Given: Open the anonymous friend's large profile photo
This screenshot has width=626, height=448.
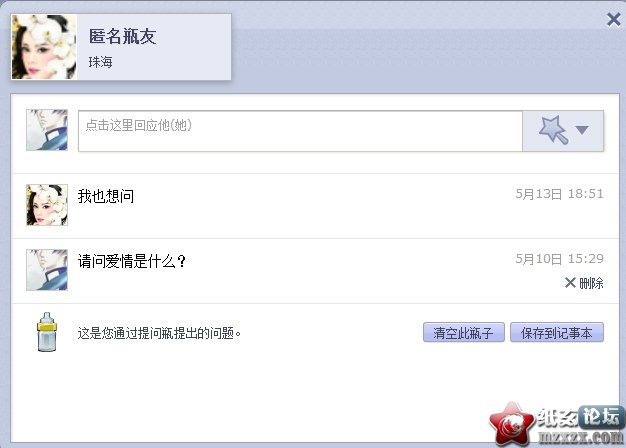Looking at the screenshot, I should pyautogui.click(x=44, y=47).
